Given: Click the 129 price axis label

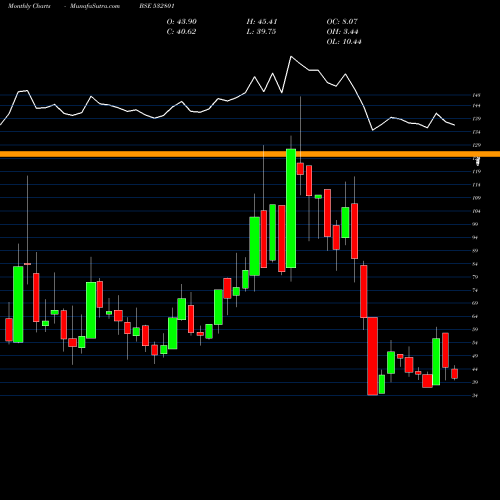Looking at the screenshot, I should [x=476, y=145].
